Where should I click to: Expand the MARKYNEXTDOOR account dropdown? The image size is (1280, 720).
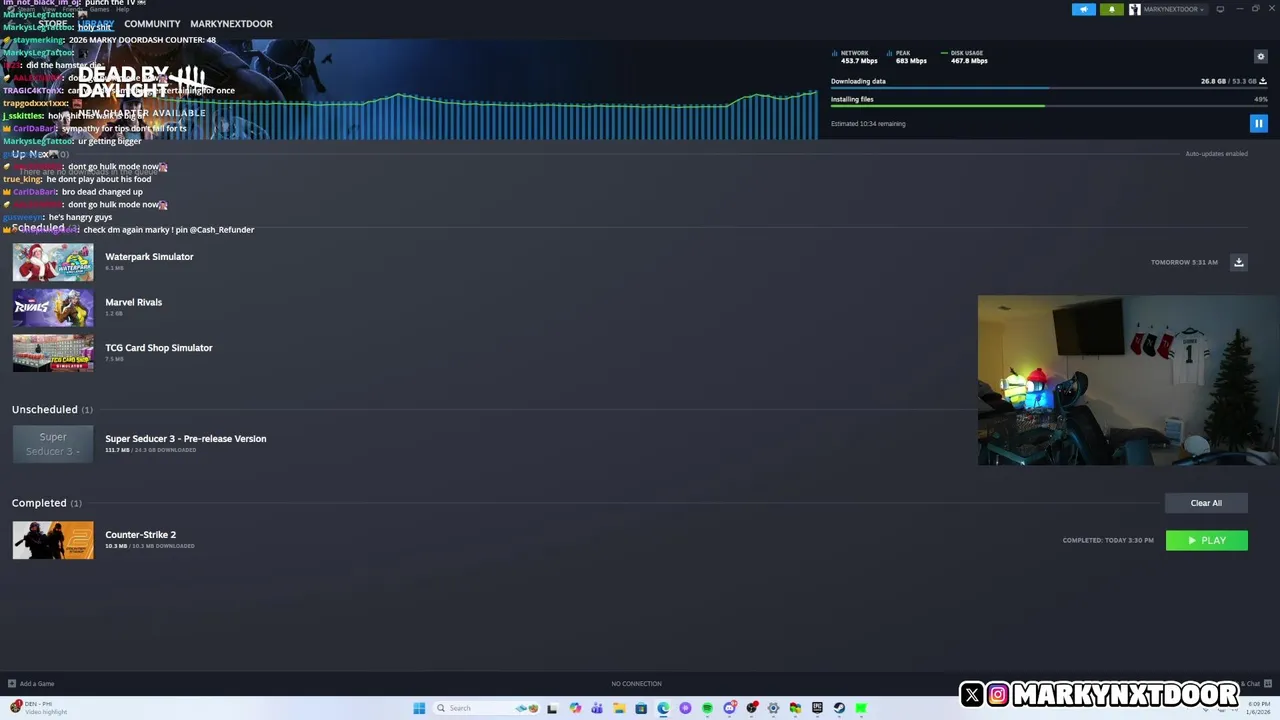click(x=1168, y=9)
